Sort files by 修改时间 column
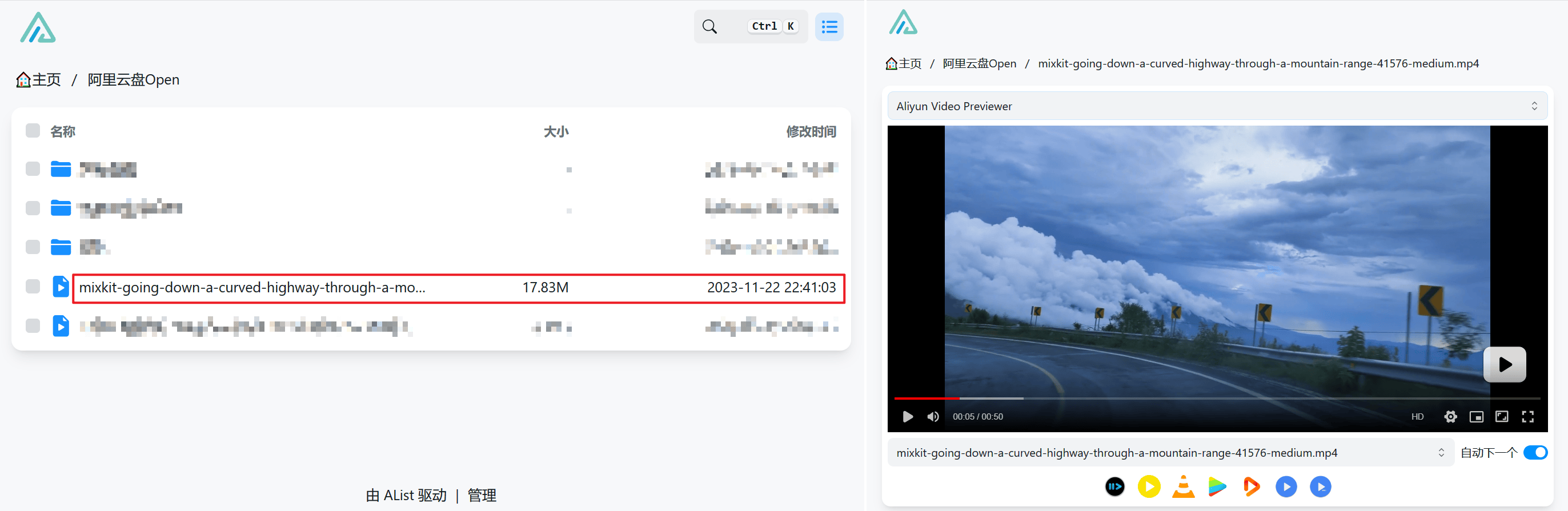1568x511 pixels. coord(810,131)
